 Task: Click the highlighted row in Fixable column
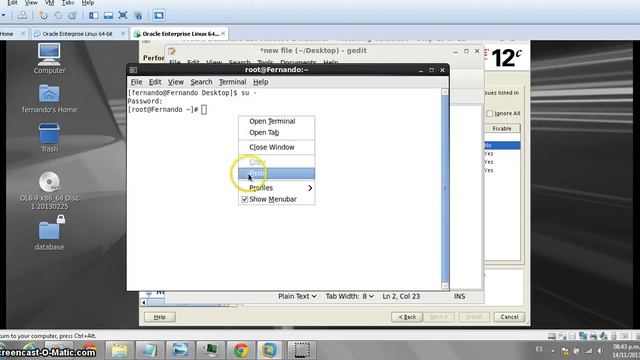pos(502,146)
